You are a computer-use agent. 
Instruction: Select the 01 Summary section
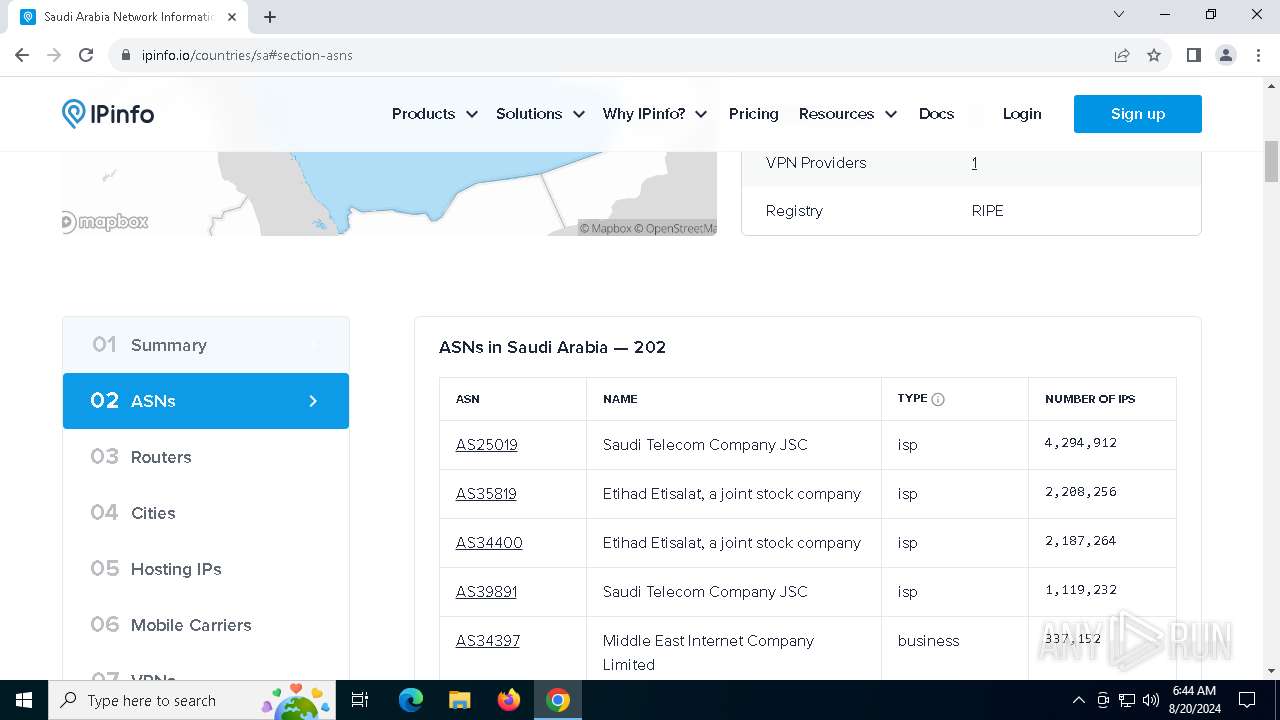click(206, 345)
